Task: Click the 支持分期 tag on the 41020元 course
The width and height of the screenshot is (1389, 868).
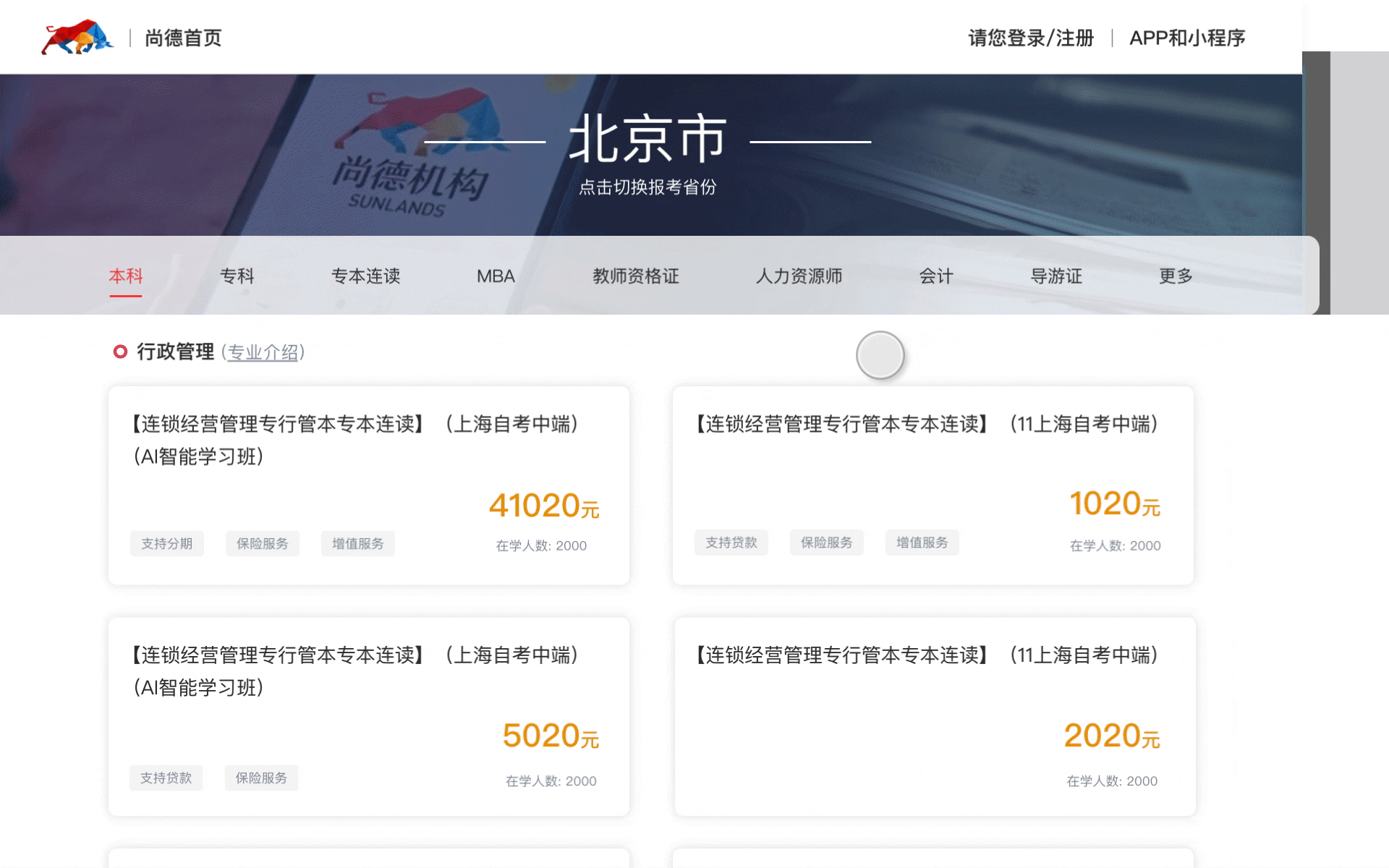Action: pos(167,543)
